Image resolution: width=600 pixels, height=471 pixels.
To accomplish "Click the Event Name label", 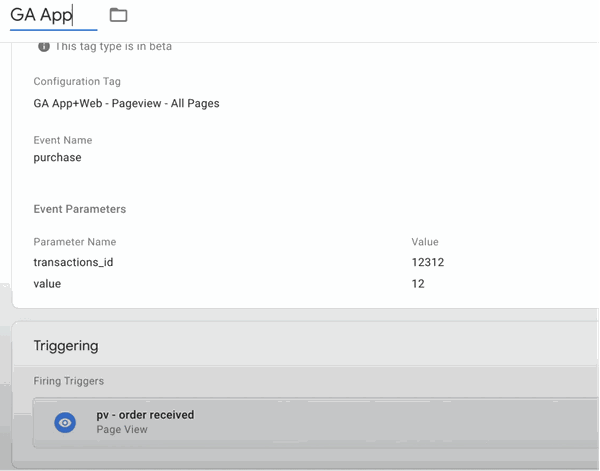I will (62, 141).
